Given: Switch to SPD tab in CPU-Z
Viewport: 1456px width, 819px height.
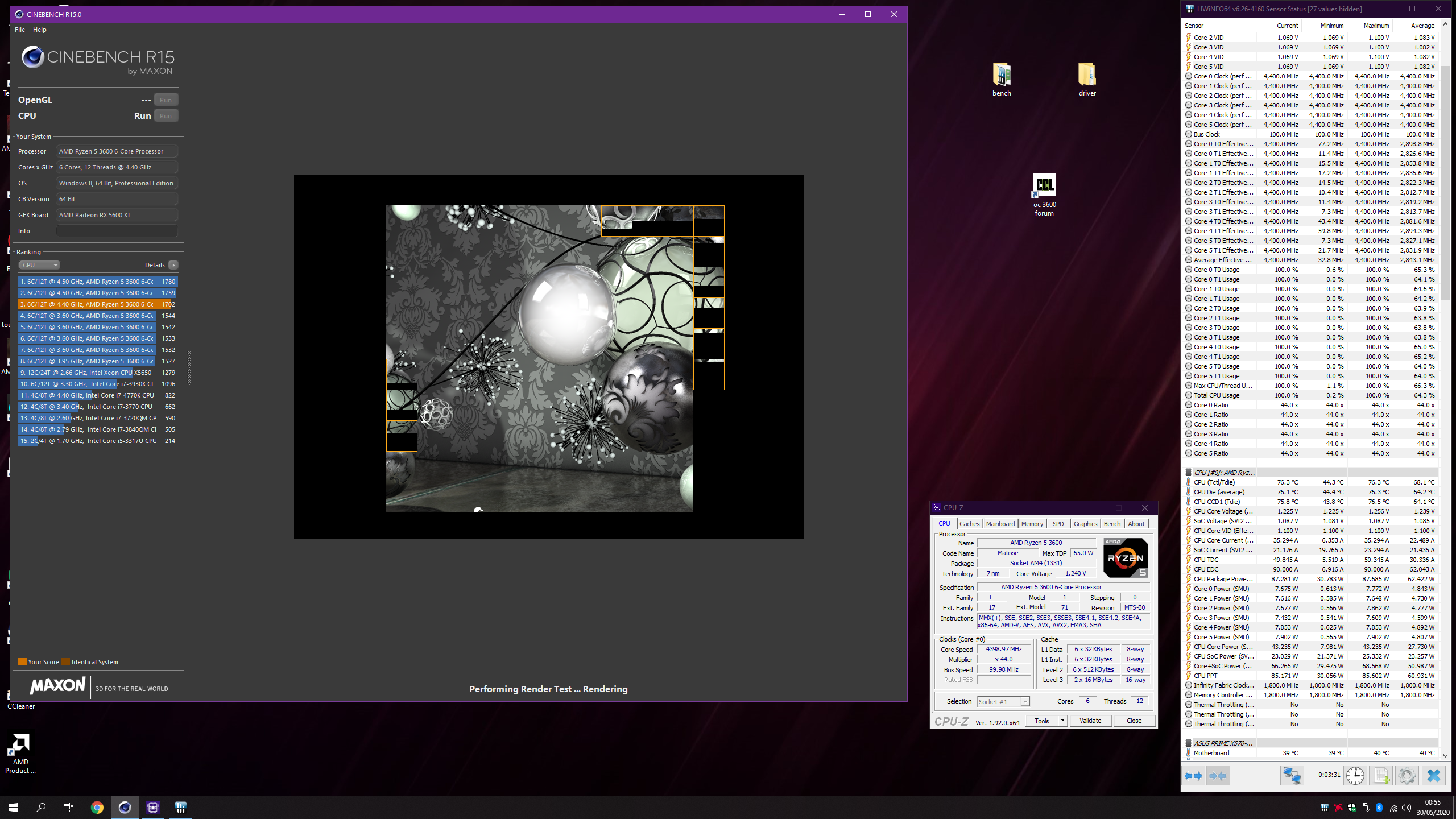Looking at the screenshot, I should click(x=1058, y=524).
